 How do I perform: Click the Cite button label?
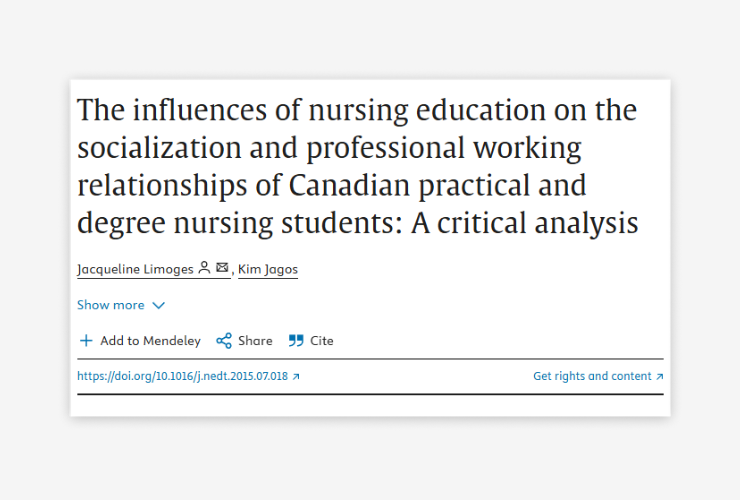(322, 340)
